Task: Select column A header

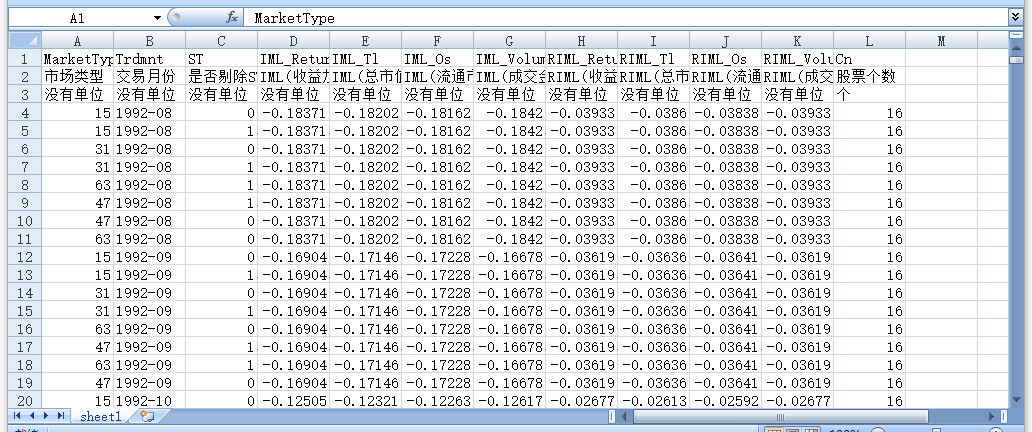Action: [x=78, y=41]
